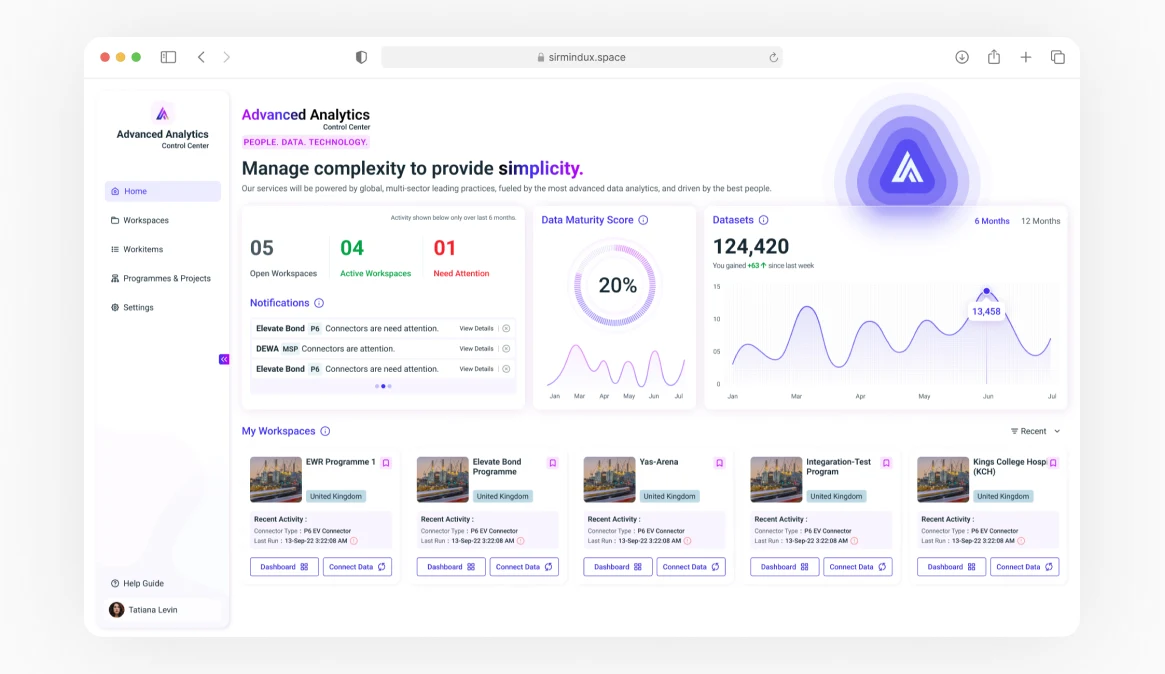Click the Datasets info icon
The height and width of the screenshot is (674, 1165).
point(763,220)
